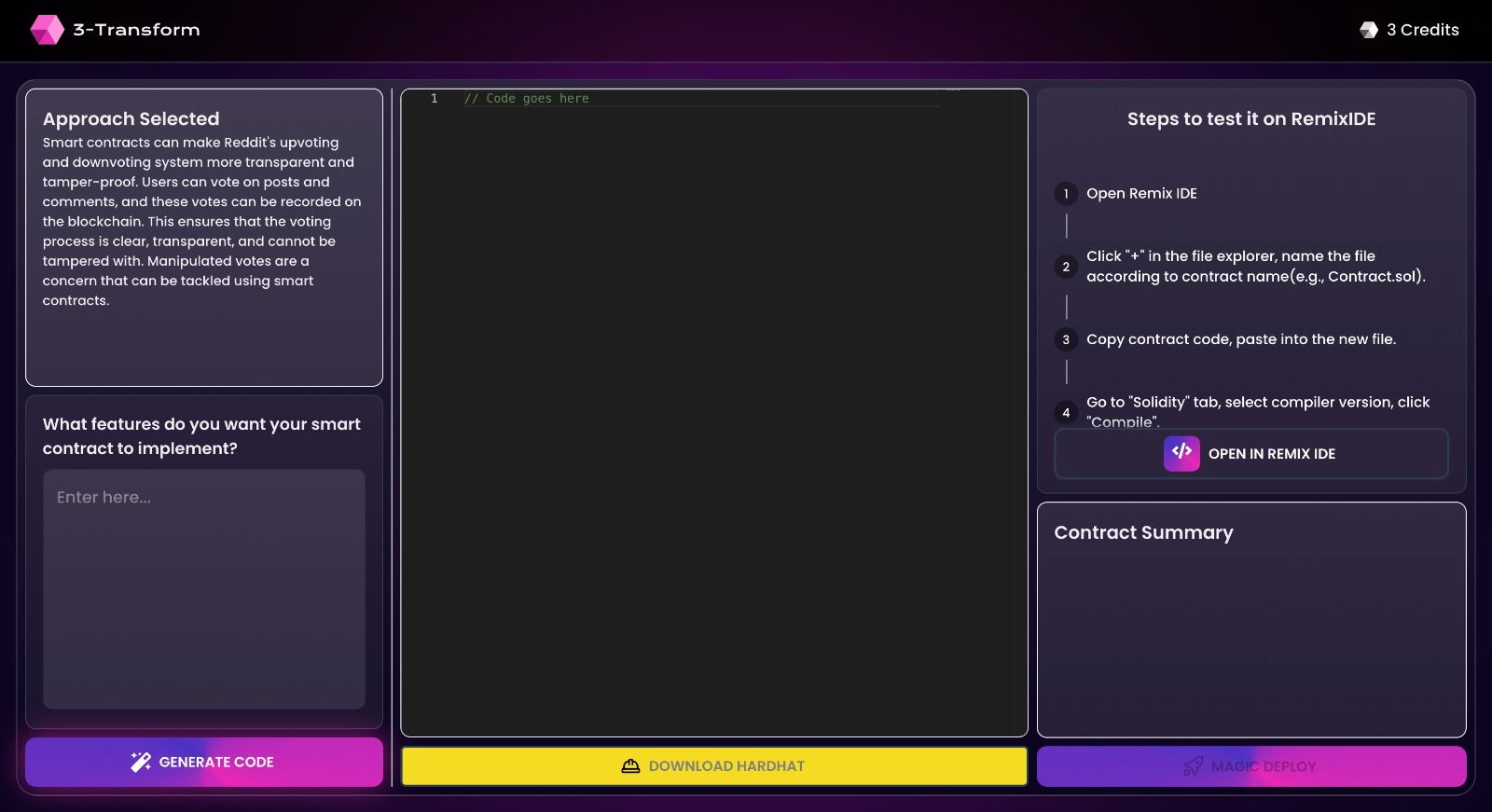Image resolution: width=1492 pixels, height=812 pixels.
Task: Click 'Steps to test it on RemixIDE' heading
Action: click(1251, 119)
